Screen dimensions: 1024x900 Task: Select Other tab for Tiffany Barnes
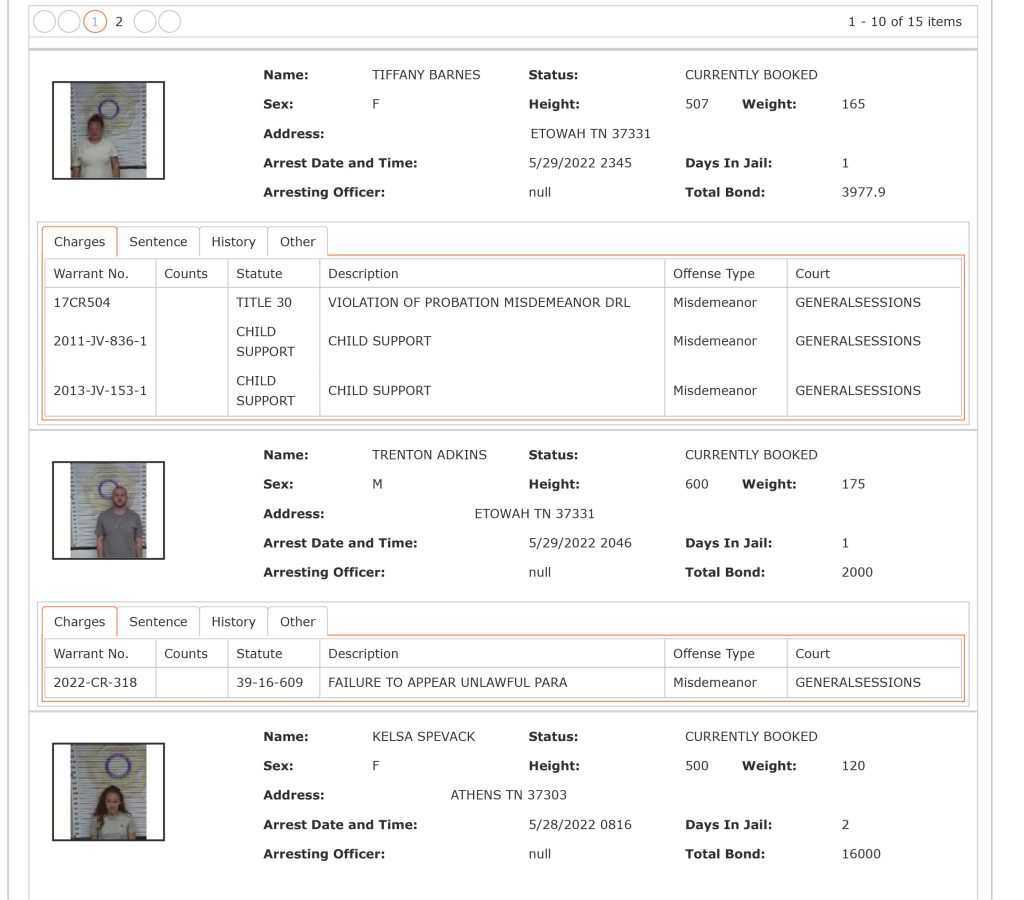click(x=297, y=242)
